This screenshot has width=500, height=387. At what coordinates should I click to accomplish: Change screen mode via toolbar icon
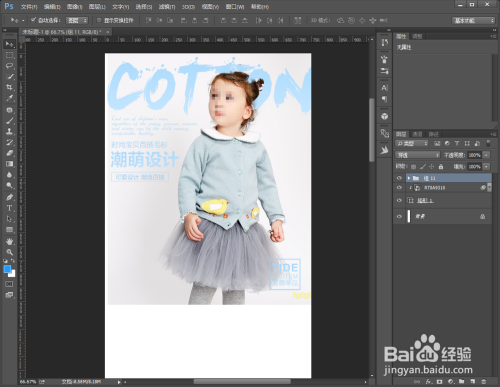pos(9,295)
